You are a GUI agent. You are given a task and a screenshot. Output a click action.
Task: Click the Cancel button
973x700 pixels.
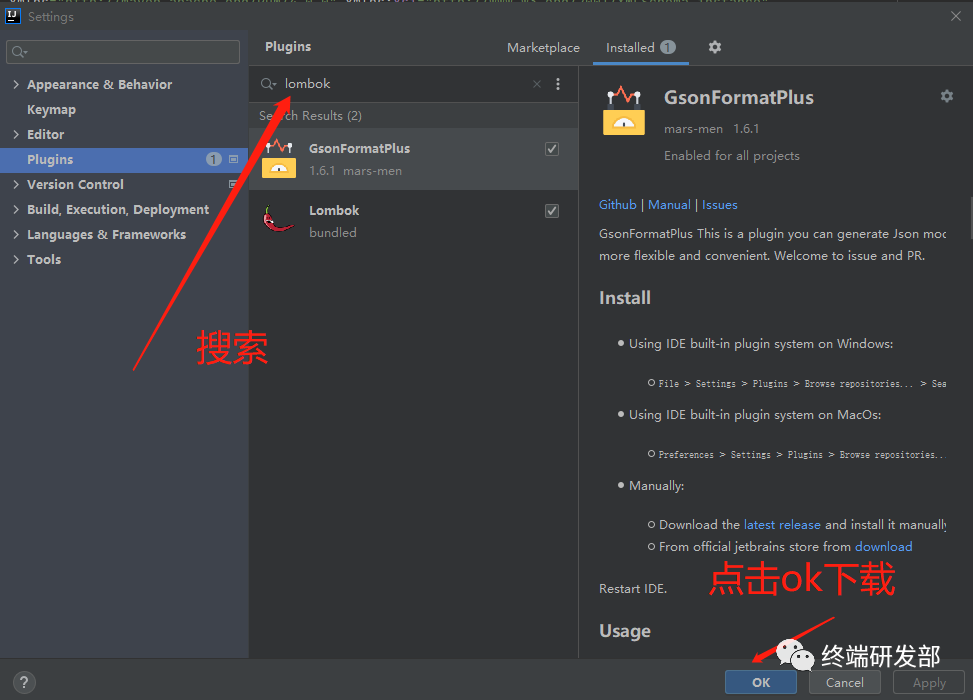point(845,683)
